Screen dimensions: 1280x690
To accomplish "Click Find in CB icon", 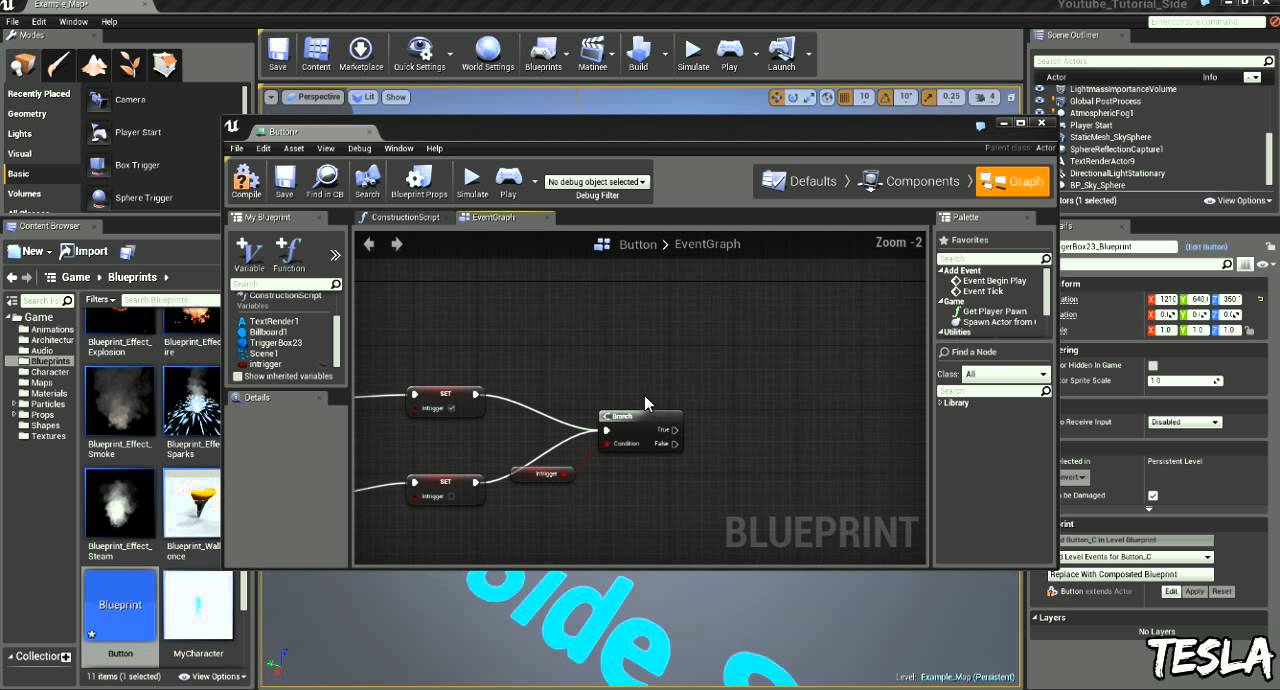I will tap(325, 181).
